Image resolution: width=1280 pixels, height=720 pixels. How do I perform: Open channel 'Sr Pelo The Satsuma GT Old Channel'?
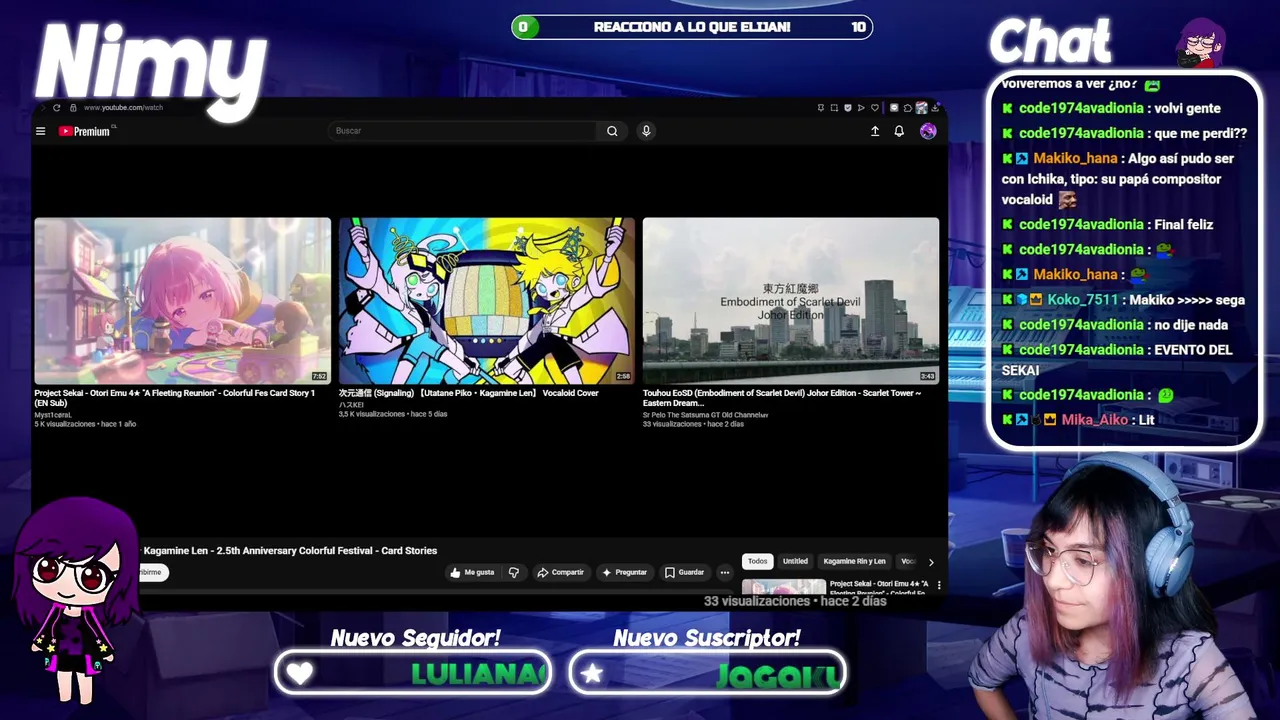pyautogui.click(x=705, y=414)
